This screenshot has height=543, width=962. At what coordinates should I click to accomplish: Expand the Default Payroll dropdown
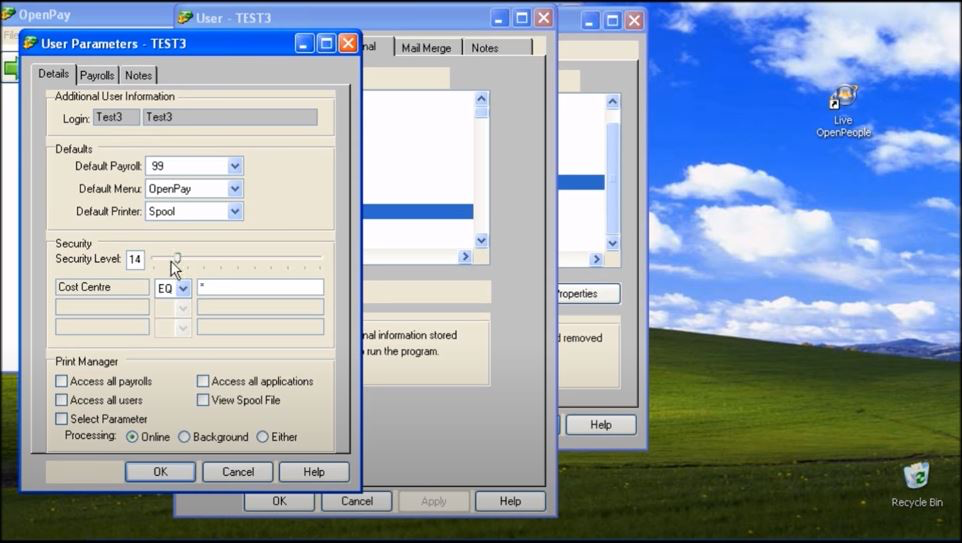234,166
